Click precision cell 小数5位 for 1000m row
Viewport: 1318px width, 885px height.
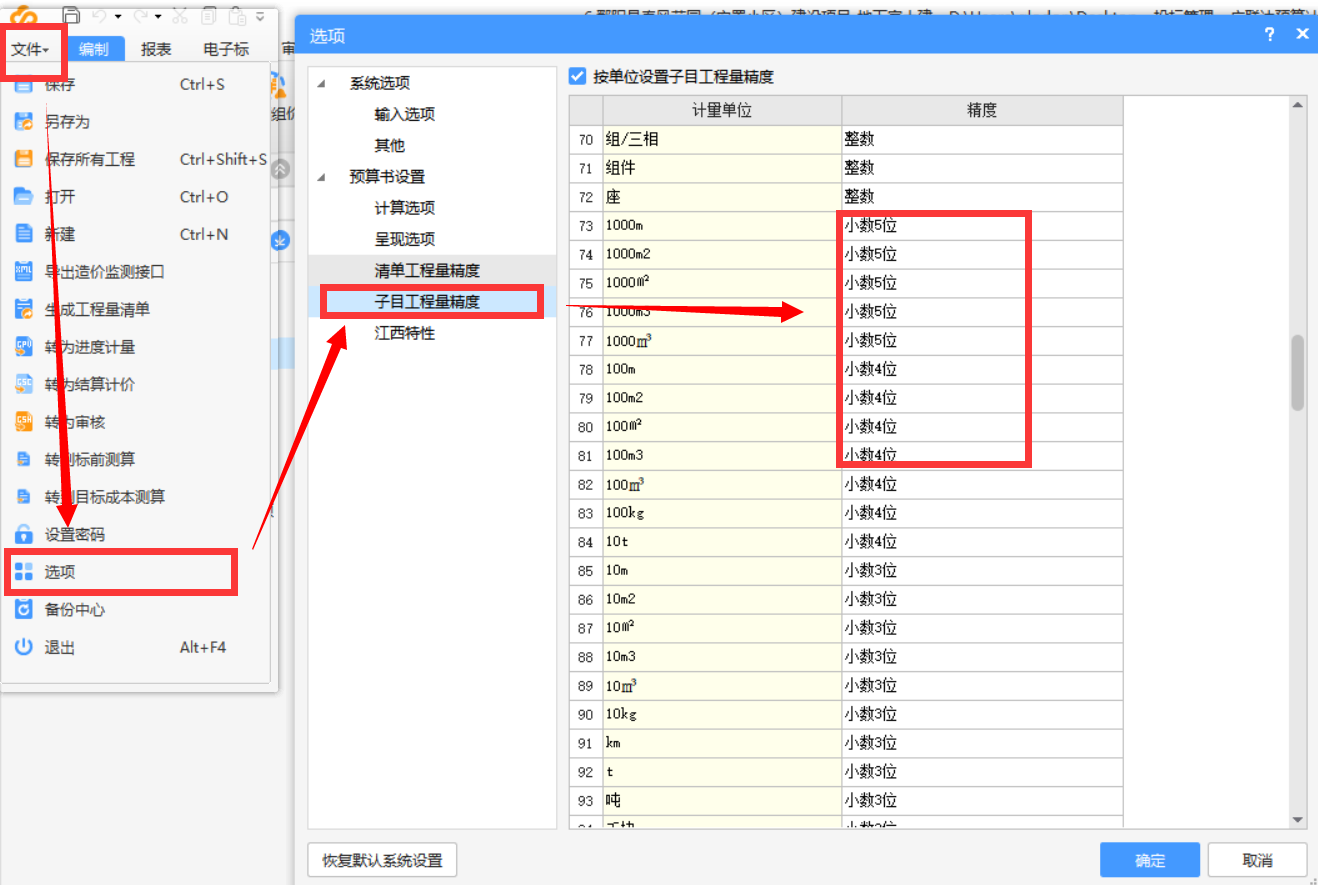[982, 226]
